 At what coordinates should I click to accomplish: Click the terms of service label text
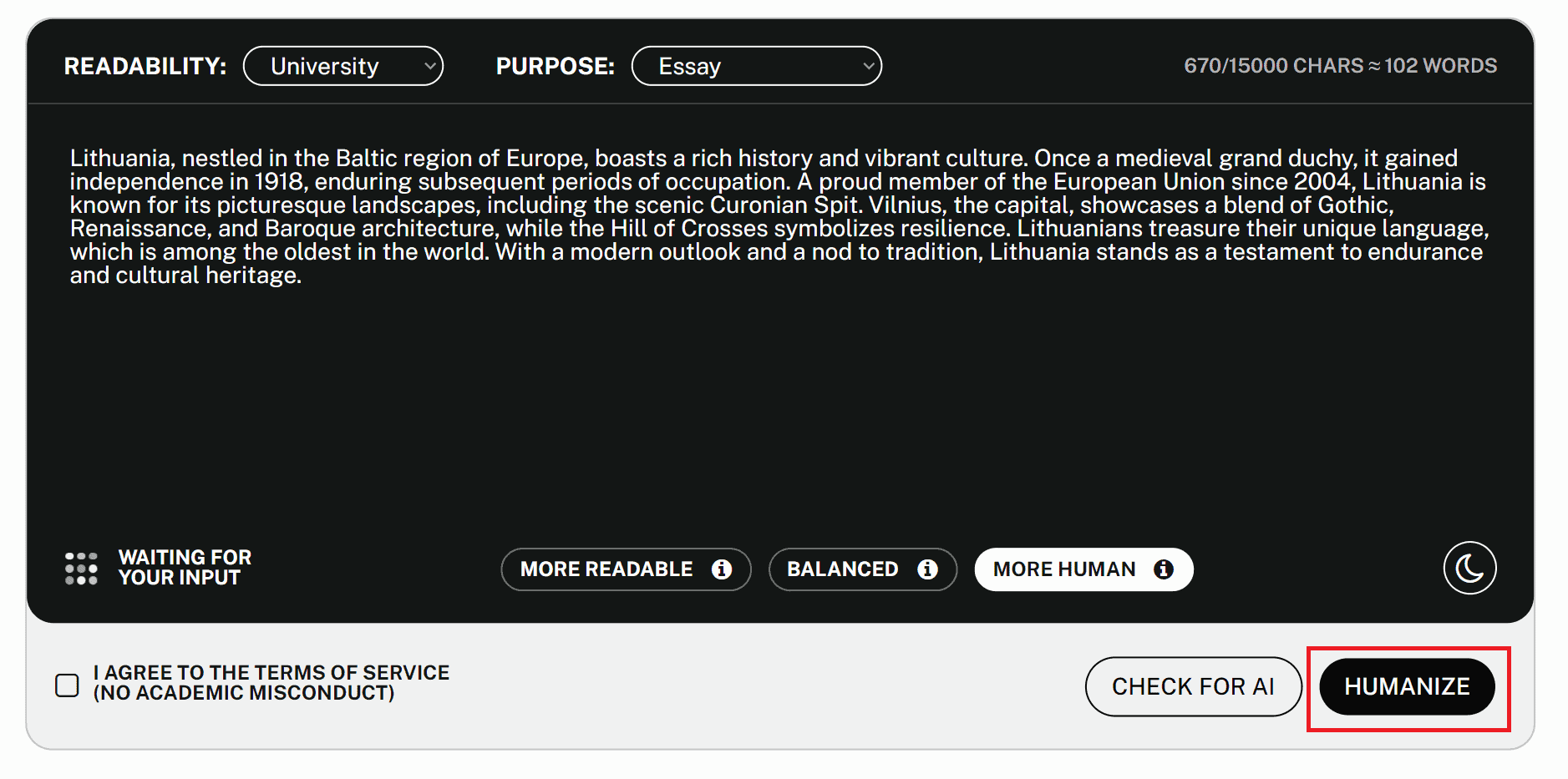[x=271, y=683]
